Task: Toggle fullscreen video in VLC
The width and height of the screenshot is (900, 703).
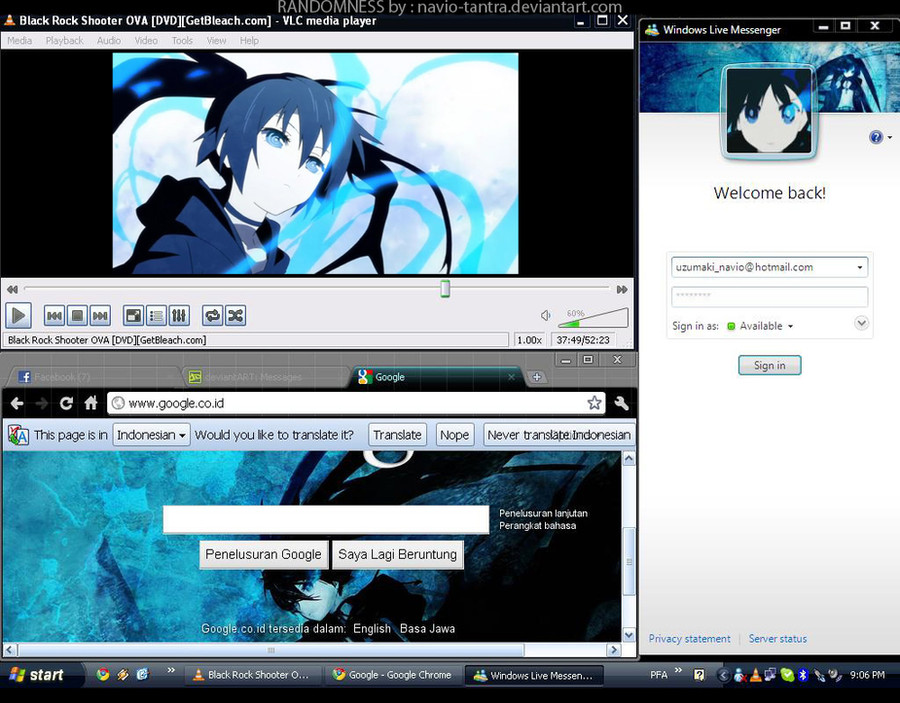Action: (x=133, y=316)
